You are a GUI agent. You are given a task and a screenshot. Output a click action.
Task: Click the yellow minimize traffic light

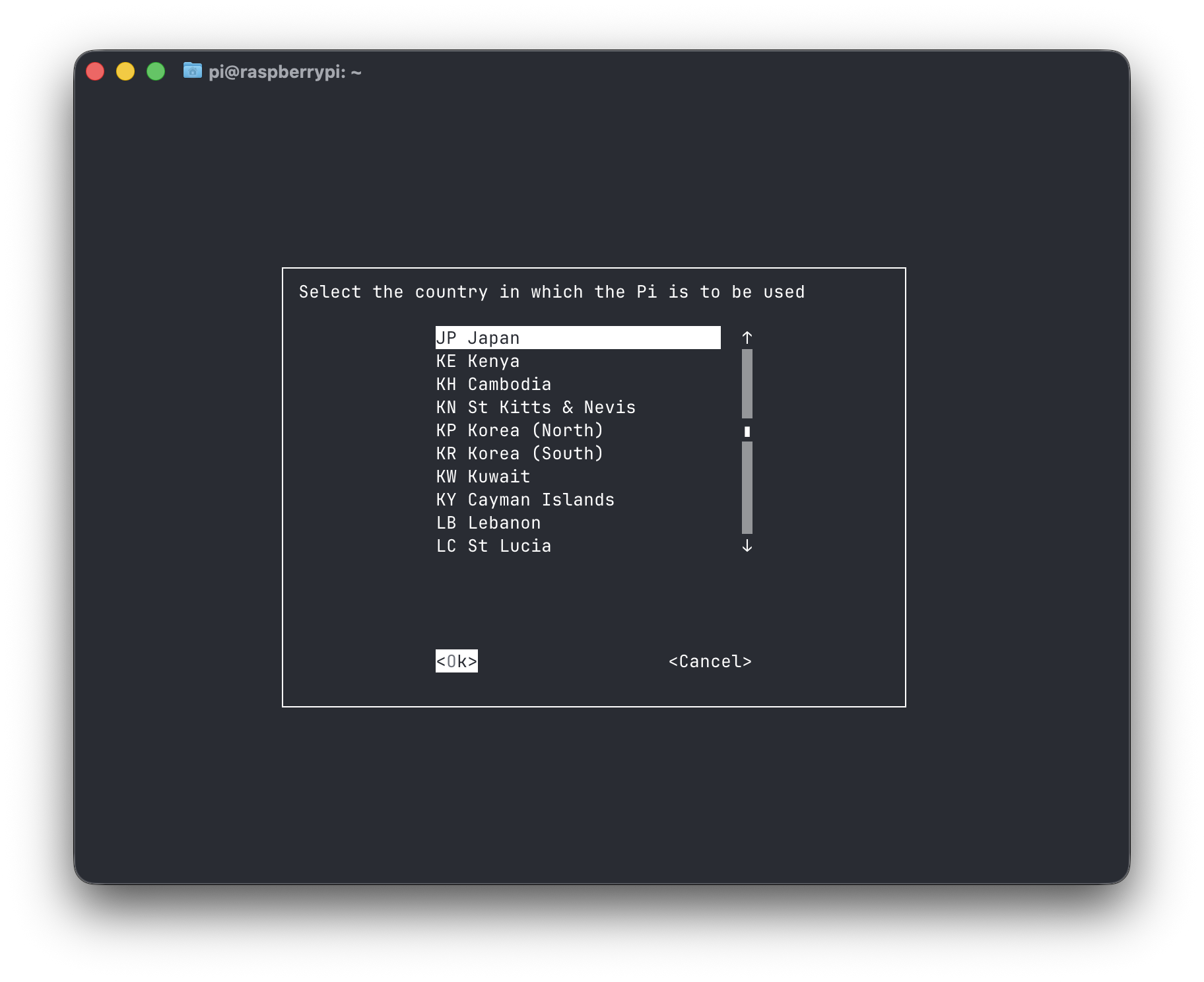tap(125, 71)
